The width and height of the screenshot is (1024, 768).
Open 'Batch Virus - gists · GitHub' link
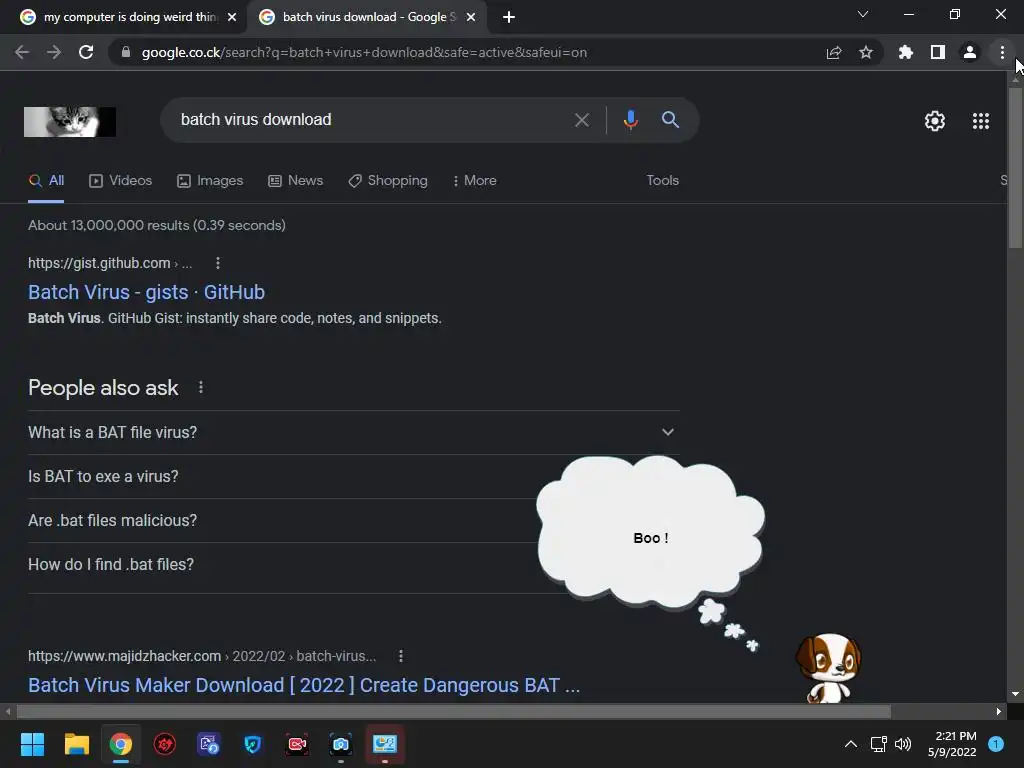[146, 292]
